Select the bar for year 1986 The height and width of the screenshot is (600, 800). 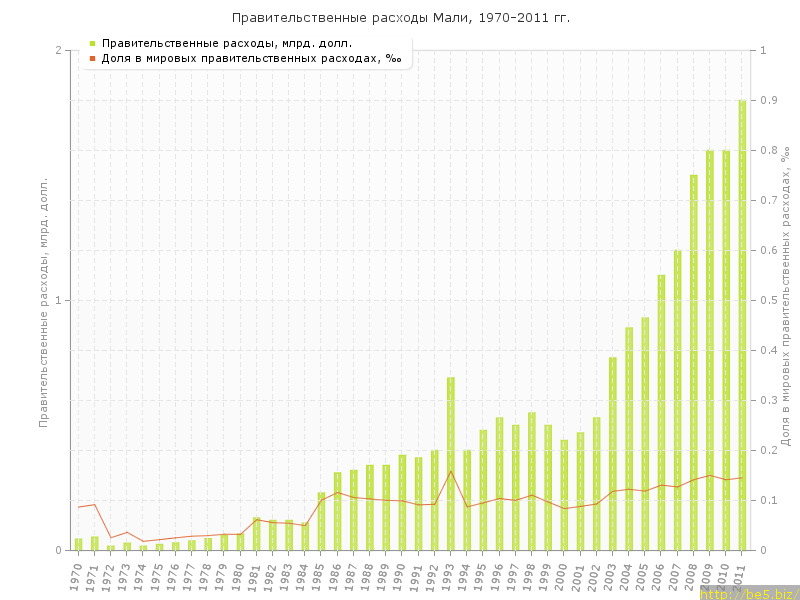click(338, 510)
